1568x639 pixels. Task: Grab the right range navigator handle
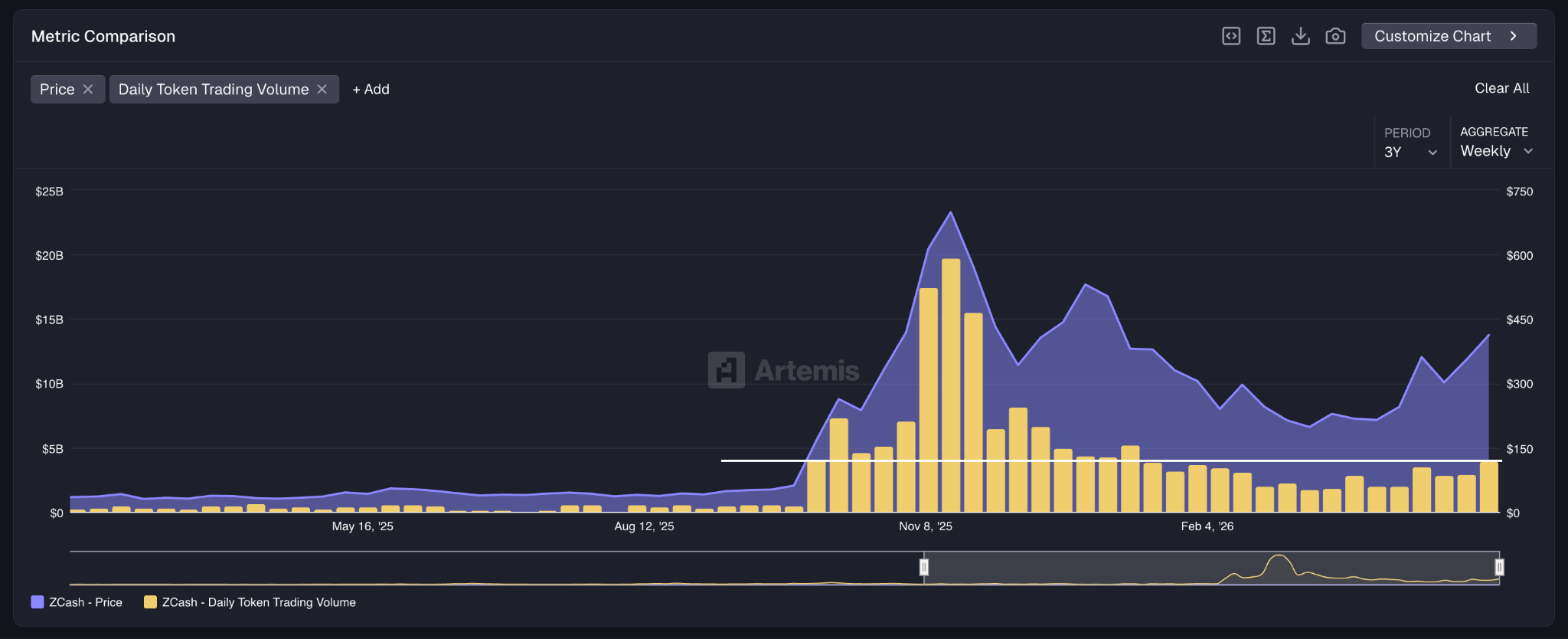(x=1499, y=567)
